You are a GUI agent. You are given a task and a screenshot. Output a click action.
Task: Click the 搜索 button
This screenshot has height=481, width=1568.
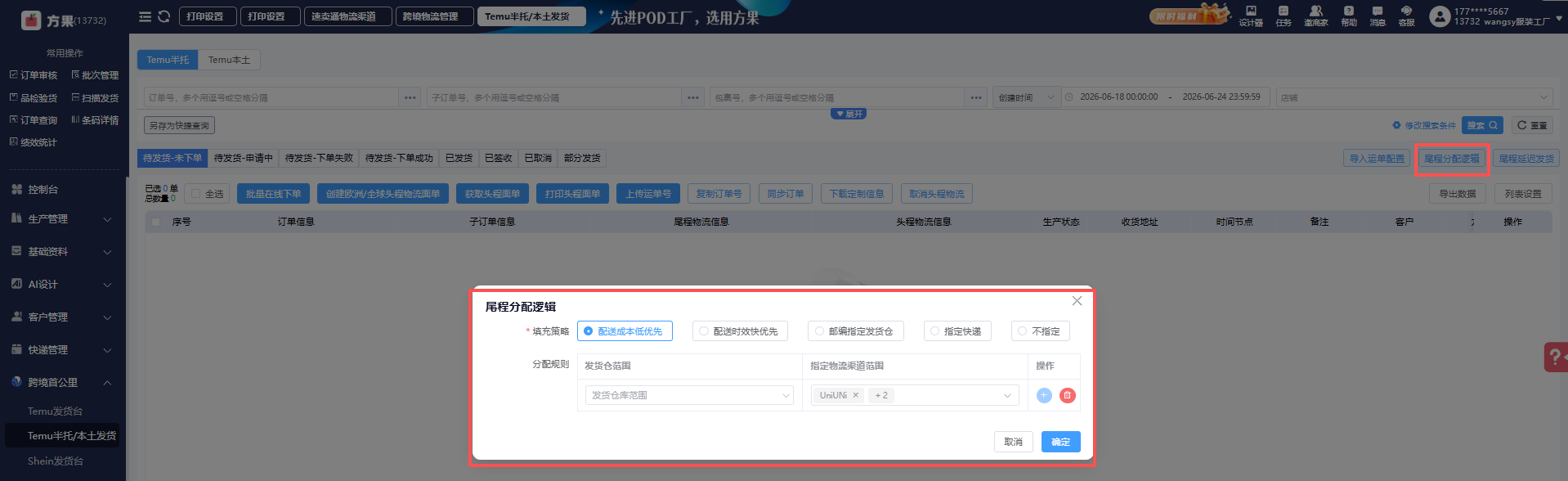click(x=1482, y=125)
